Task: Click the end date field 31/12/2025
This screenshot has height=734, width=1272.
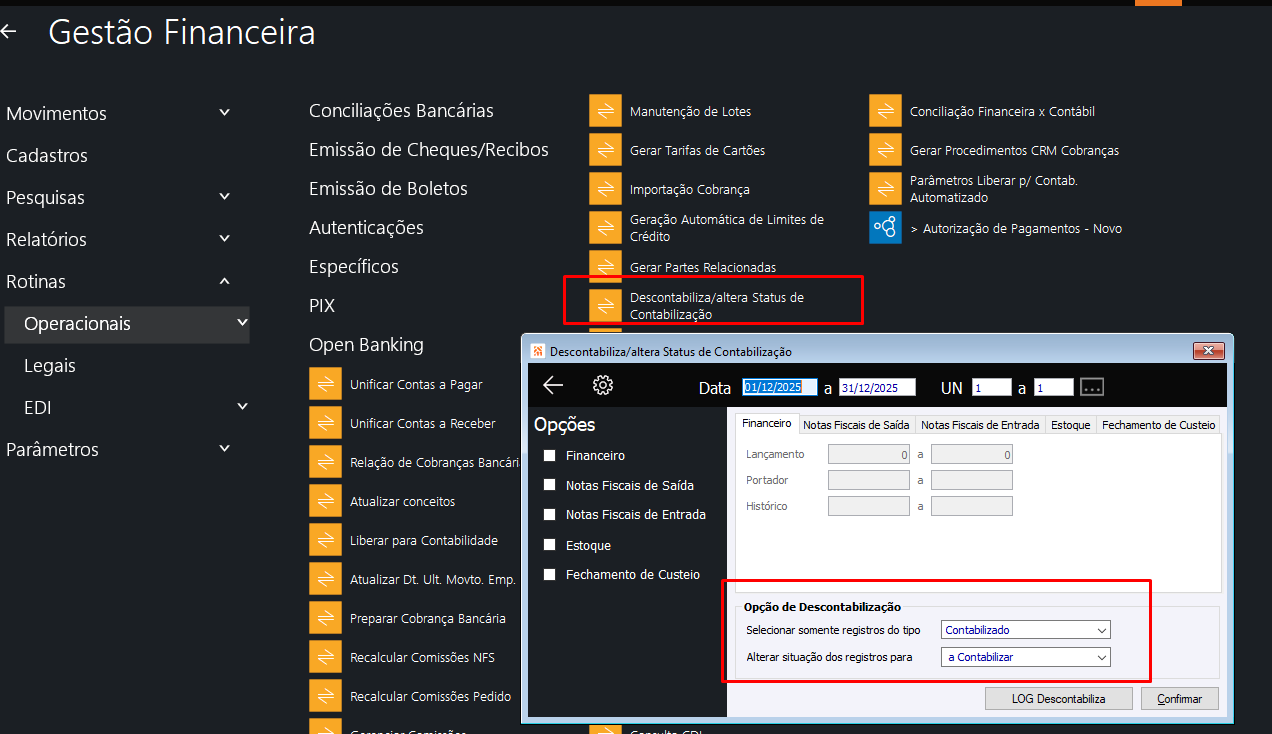Action: [877, 387]
